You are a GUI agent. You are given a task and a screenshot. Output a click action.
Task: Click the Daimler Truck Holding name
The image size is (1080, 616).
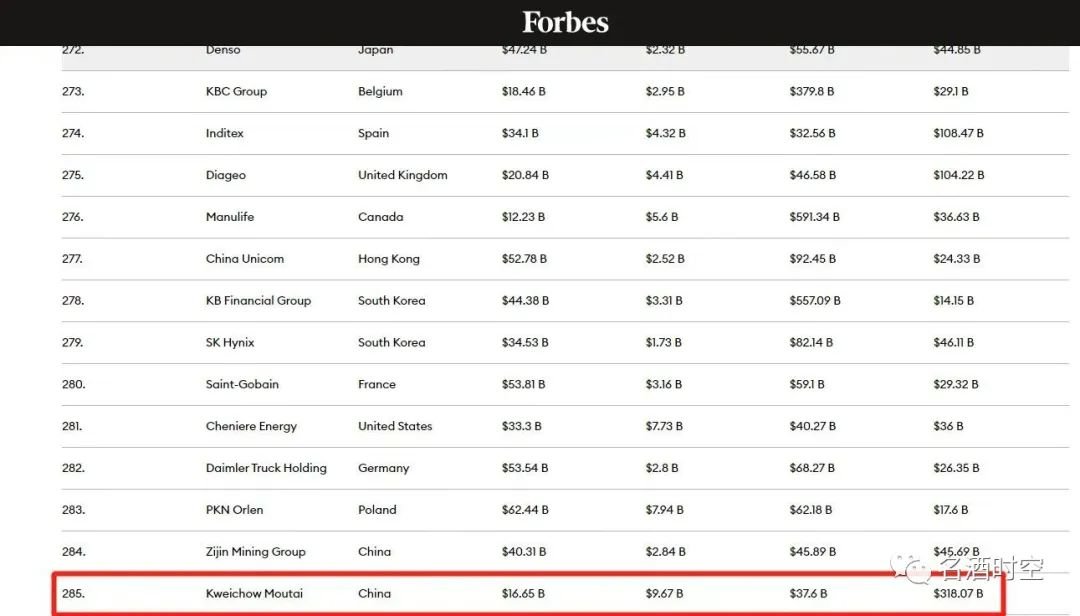coord(266,468)
